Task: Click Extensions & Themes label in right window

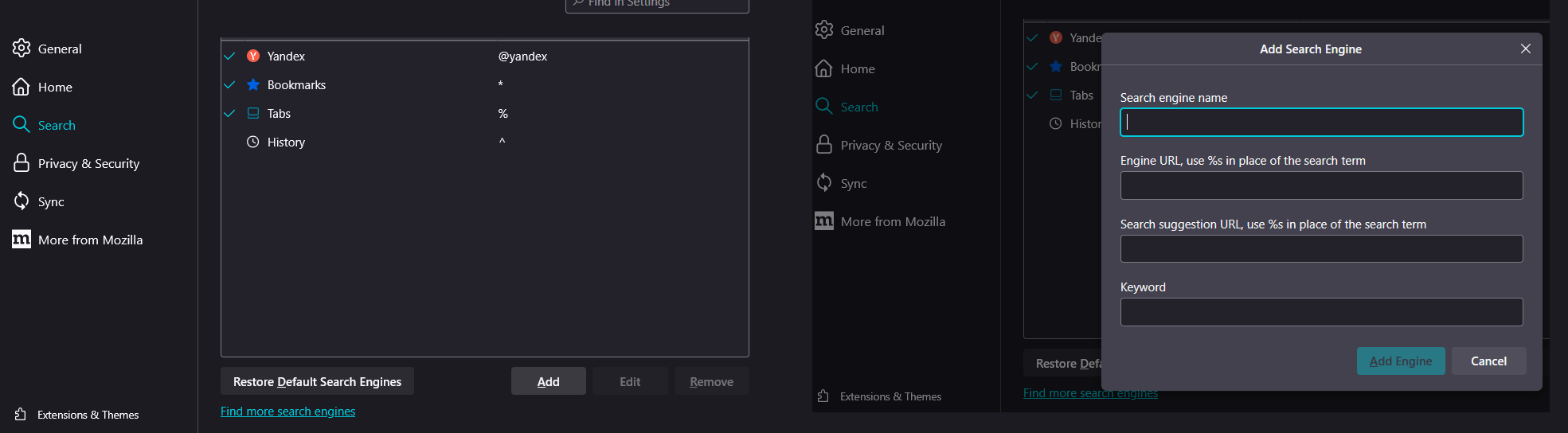Action: tap(890, 396)
